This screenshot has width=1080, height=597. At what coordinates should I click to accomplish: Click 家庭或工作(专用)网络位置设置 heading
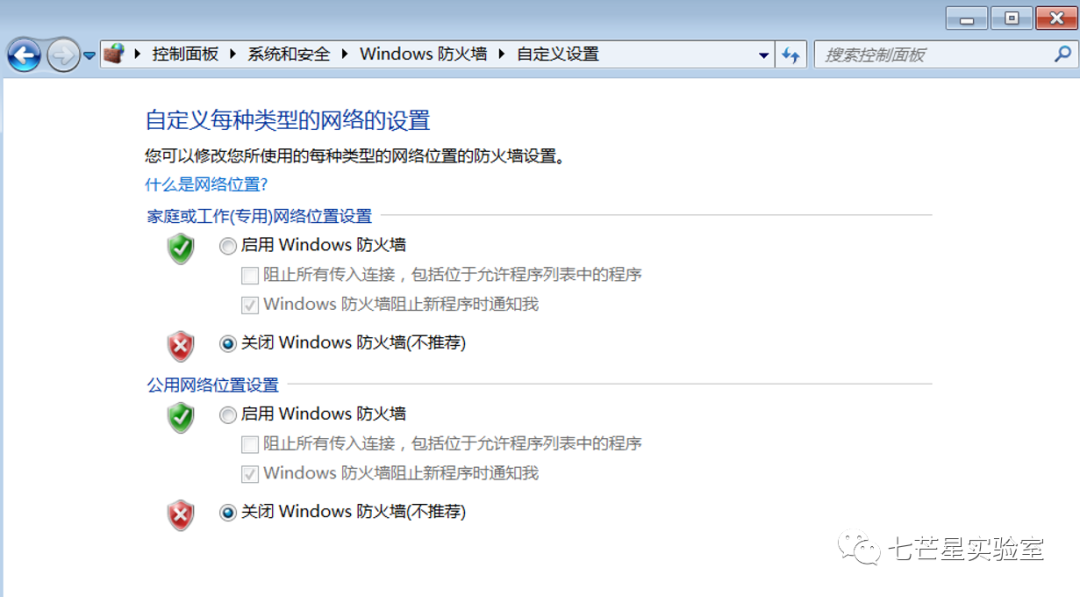coord(259,216)
